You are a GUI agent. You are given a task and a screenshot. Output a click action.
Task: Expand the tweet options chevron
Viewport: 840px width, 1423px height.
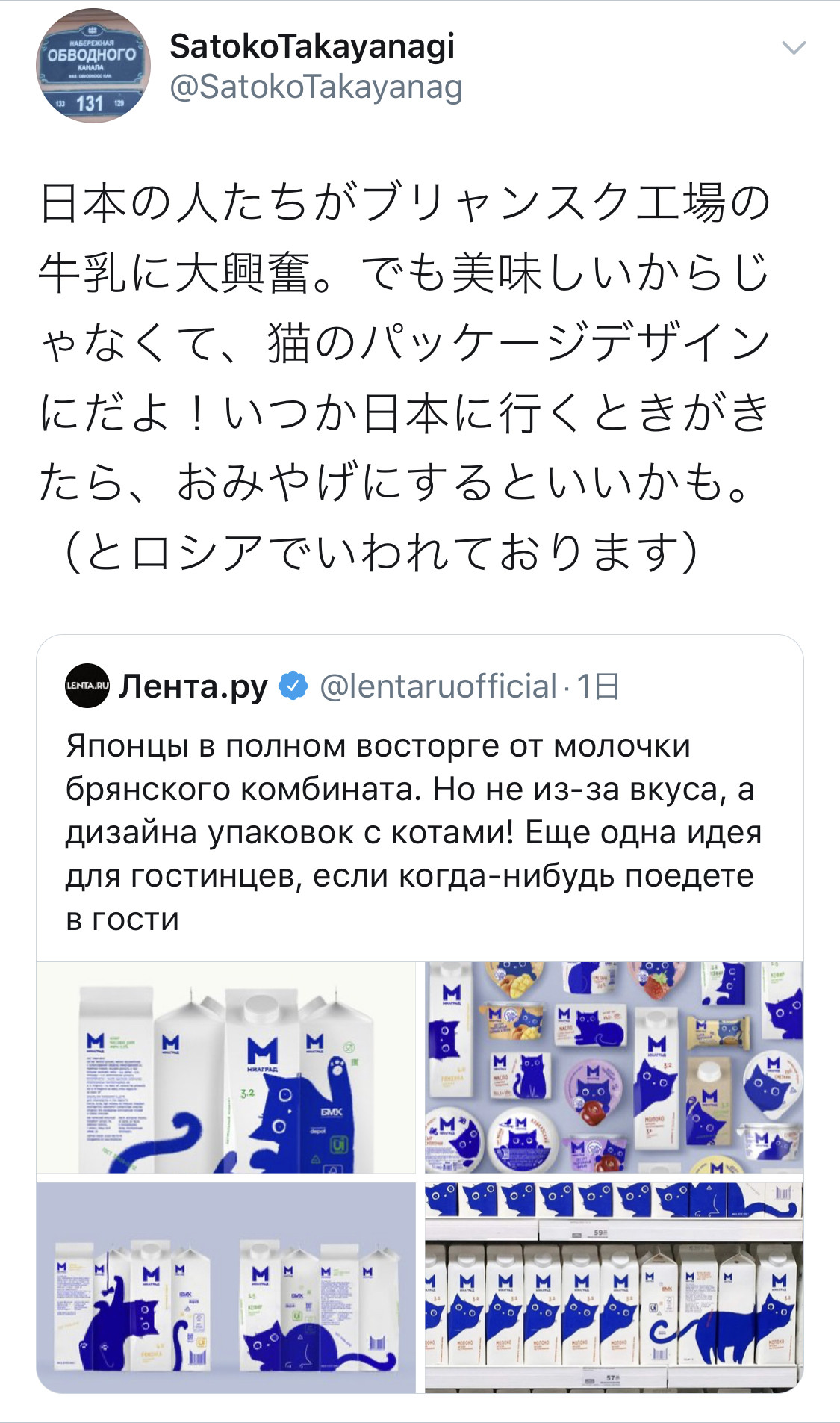793,48
